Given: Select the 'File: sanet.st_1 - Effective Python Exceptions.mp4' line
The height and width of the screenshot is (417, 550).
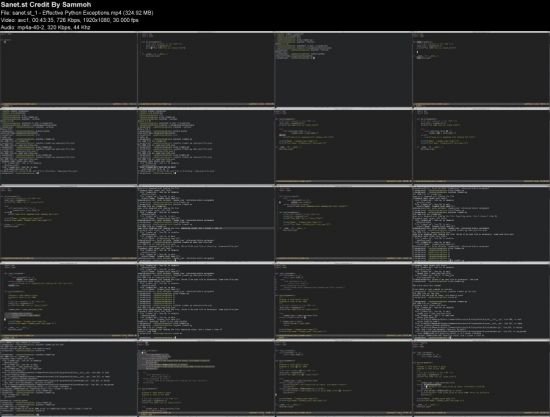Looking at the screenshot, I should (77, 13).
